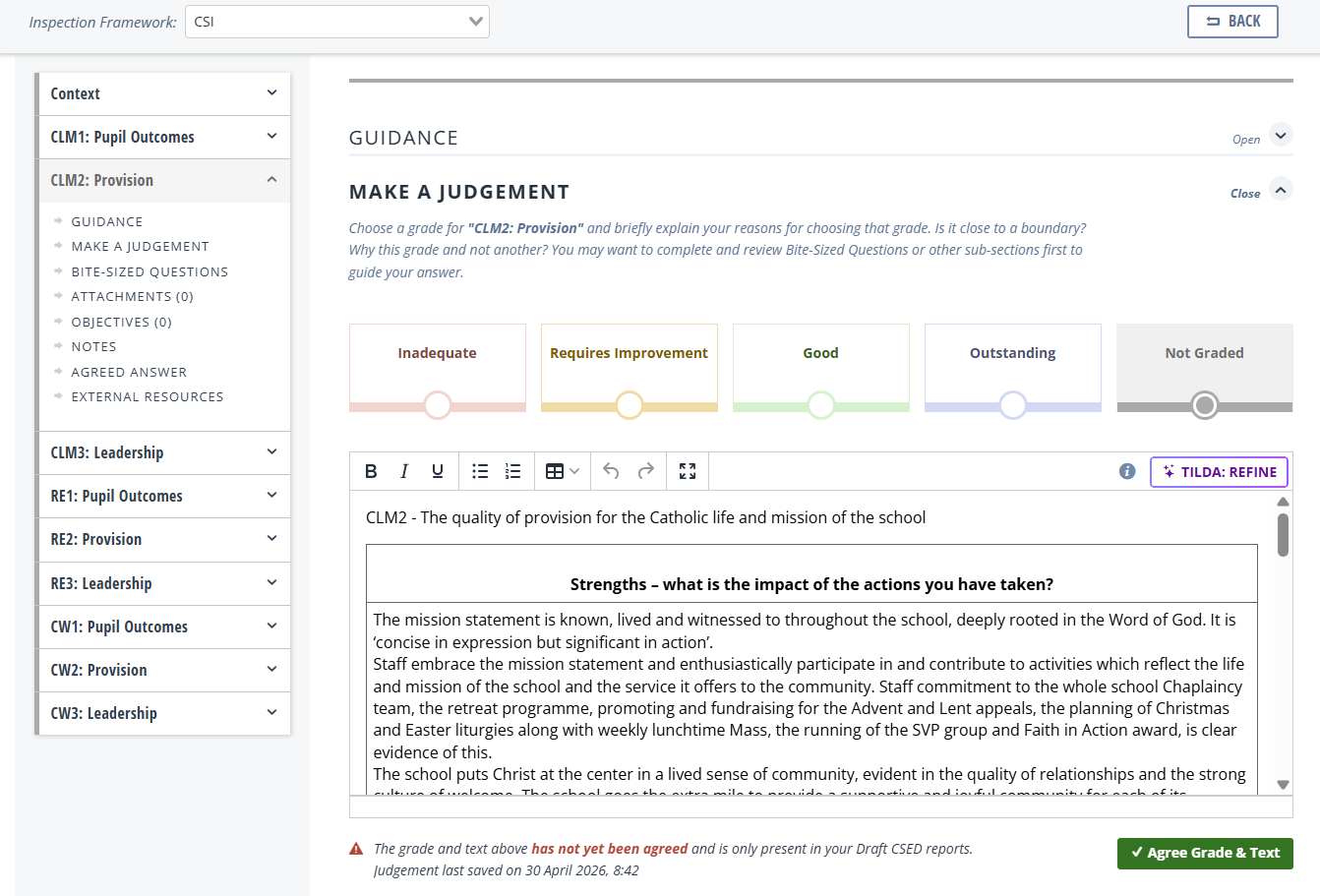Click the blue info icon
This screenshot has width=1320, height=896.
pyautogui.click(x=1127, y=471)
